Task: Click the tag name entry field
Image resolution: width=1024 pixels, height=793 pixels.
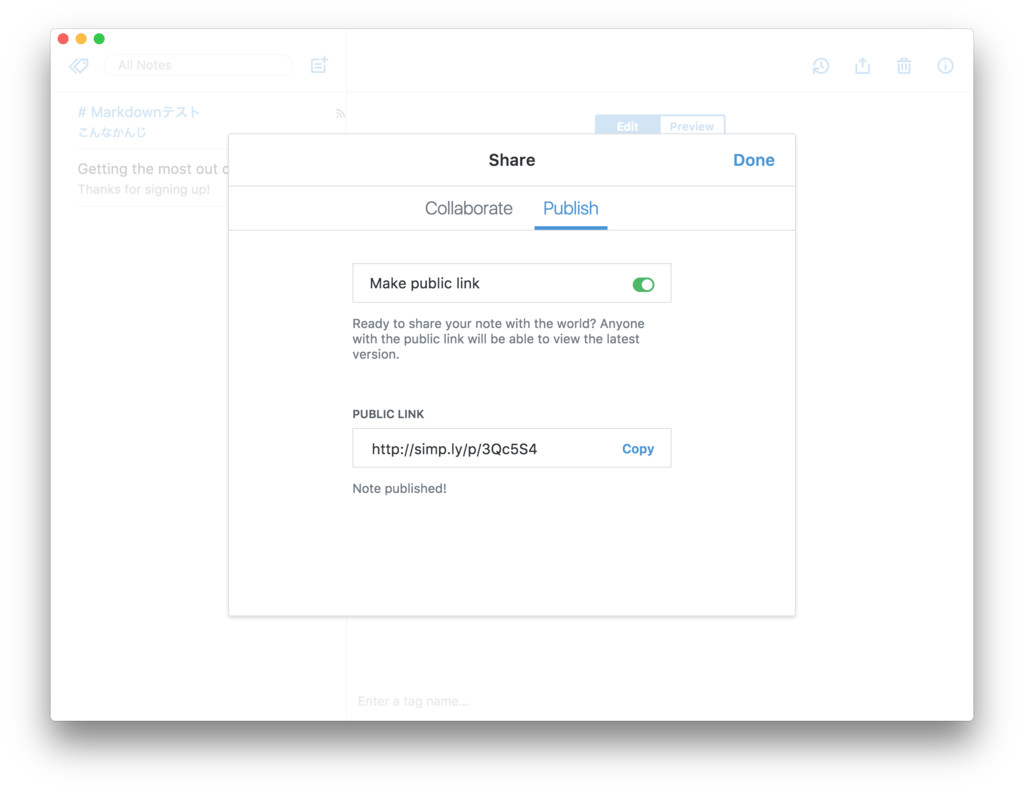Action: click(413, 701)
